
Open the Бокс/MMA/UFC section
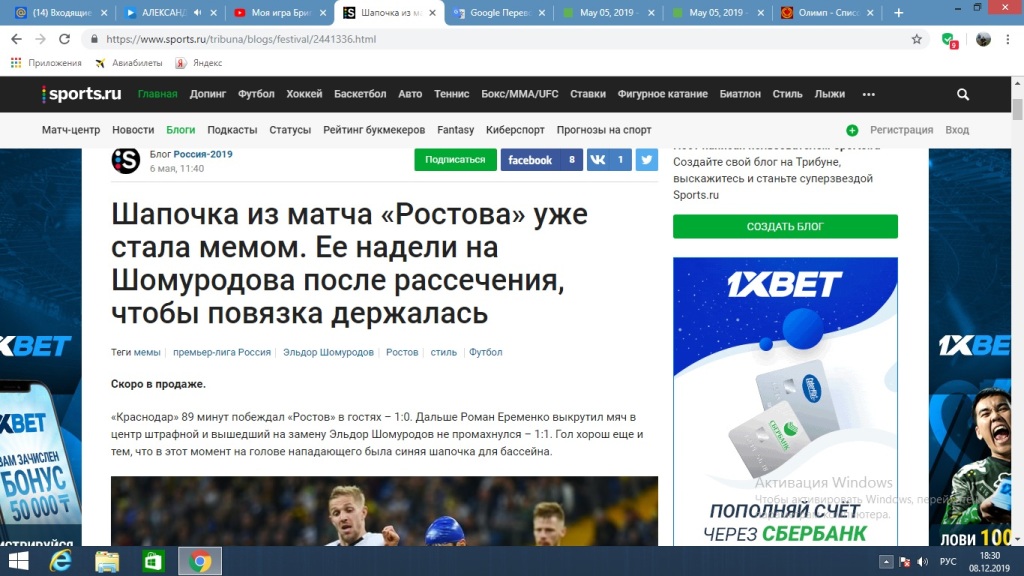click(x=520, y=94)
